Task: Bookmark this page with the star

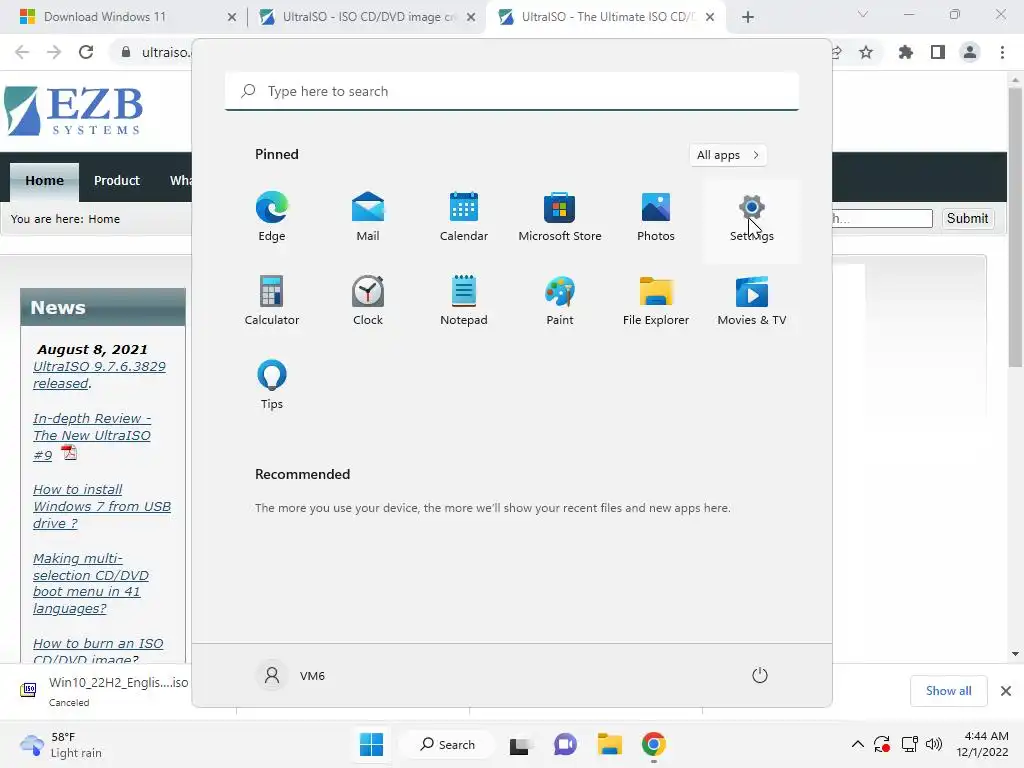Action: [x=866, y=52]
